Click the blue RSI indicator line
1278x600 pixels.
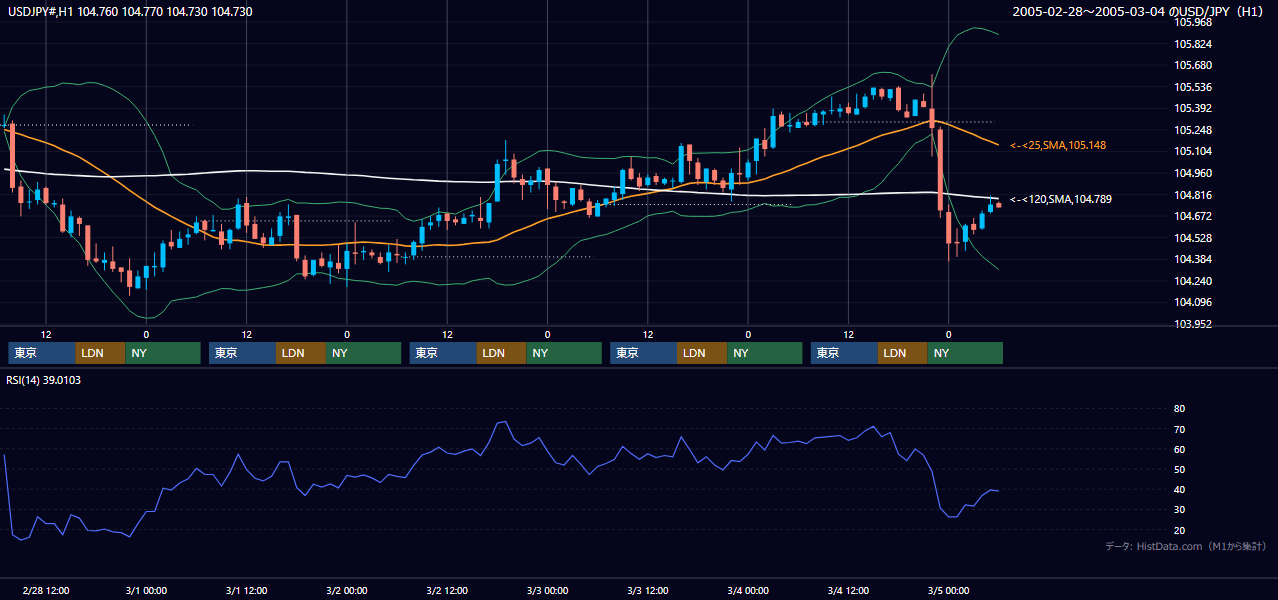click(x=500, y=424)
